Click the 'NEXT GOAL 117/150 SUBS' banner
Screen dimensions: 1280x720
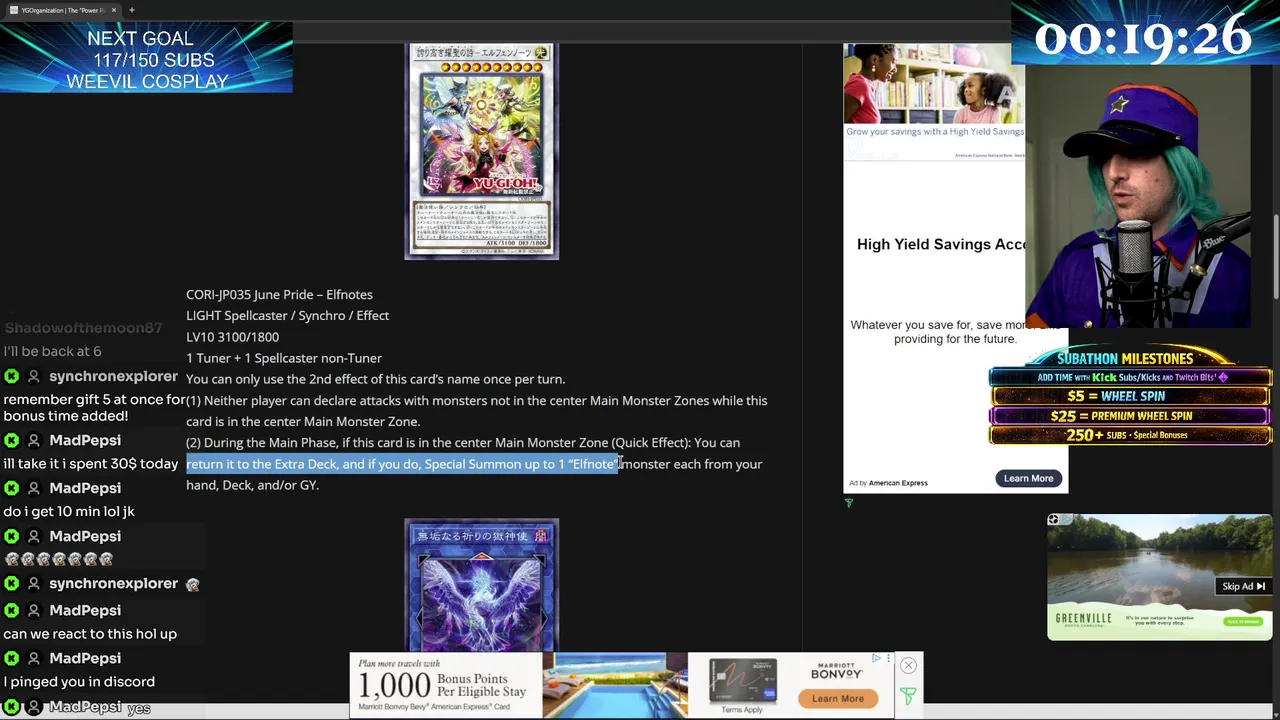147,60
